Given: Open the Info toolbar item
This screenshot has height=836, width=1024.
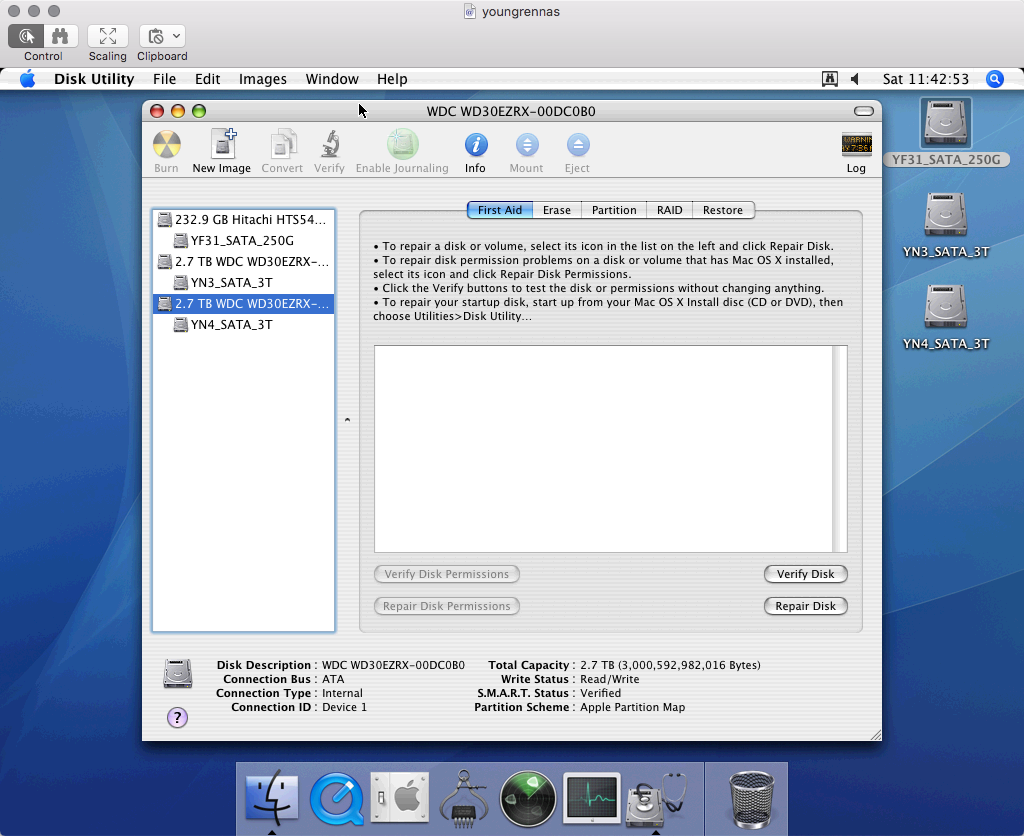Looking at the screenshot, I should pos(475,152).
